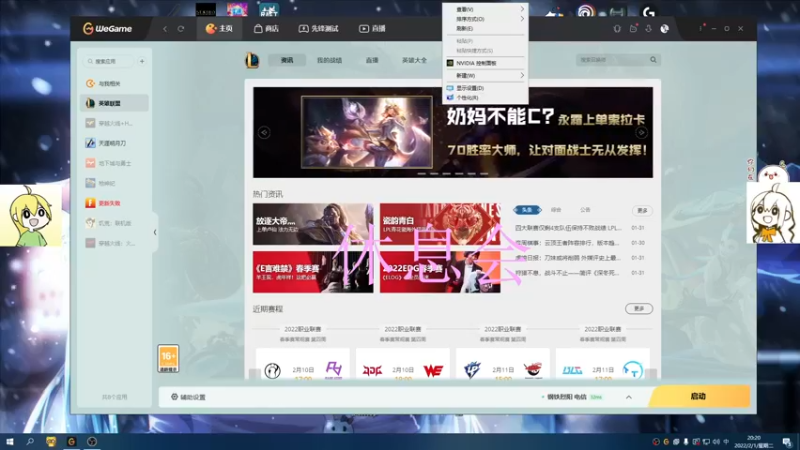Go back with the left arrow in WeGame header
This screenshot has height=450, width=800.
click(x=165, y=29)
